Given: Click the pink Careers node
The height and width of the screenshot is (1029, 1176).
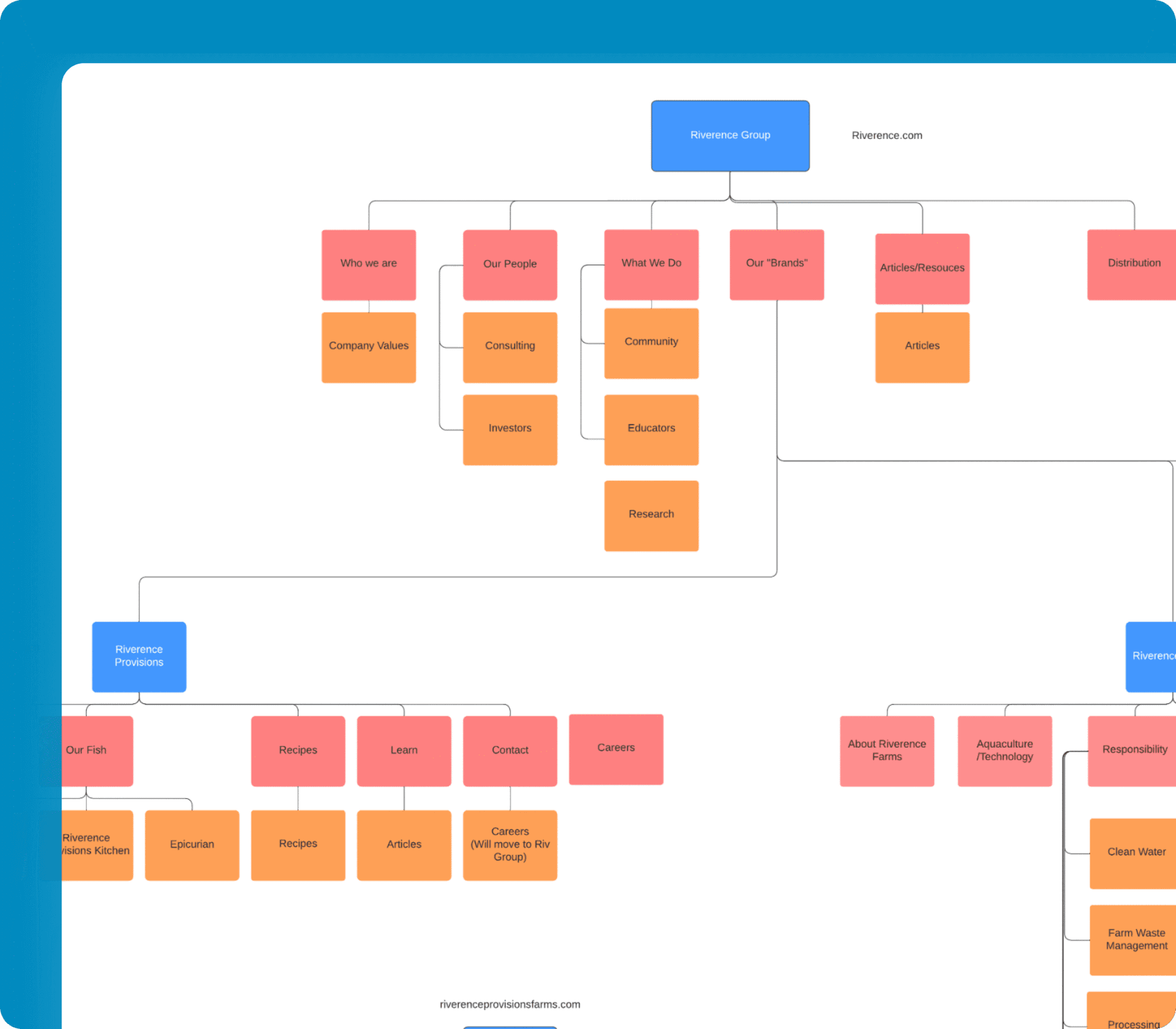Looking at the screenshot, I should 616,749.
